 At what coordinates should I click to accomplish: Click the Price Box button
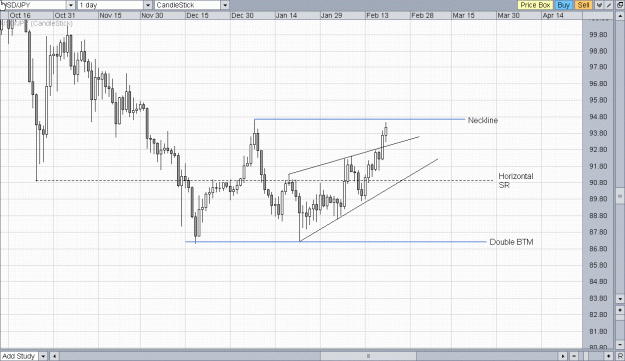pos(535,5)
